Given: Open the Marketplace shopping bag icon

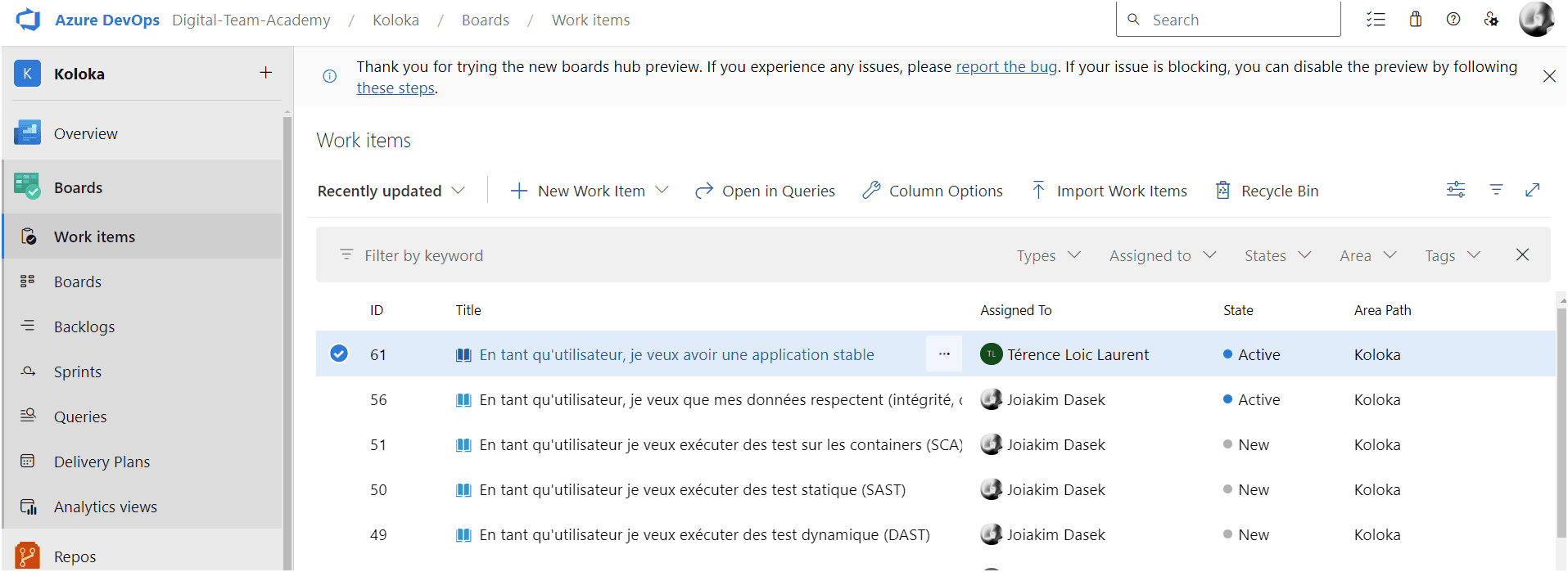Looking at the screenshot, I should click(x=1415, y=20).
